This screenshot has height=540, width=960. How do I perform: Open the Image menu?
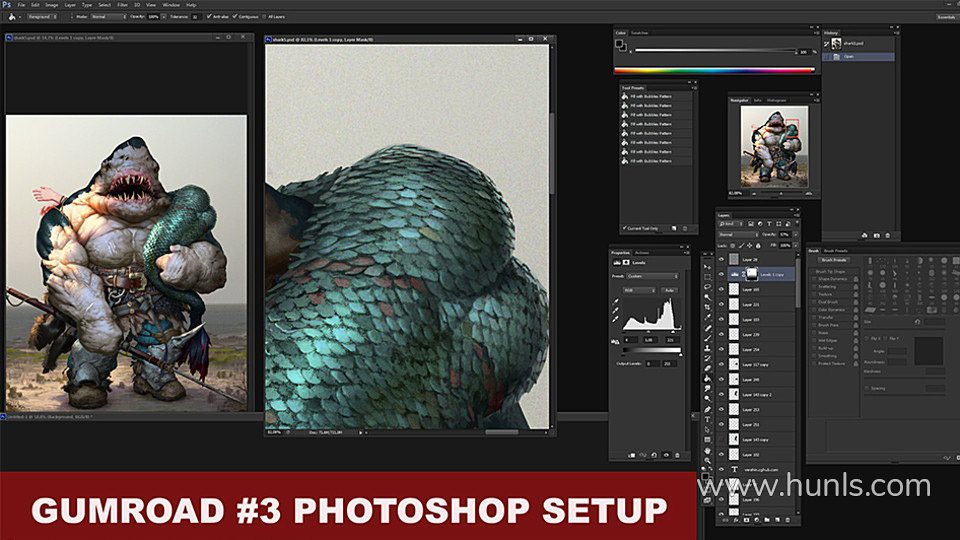click(x=51, y=5)
